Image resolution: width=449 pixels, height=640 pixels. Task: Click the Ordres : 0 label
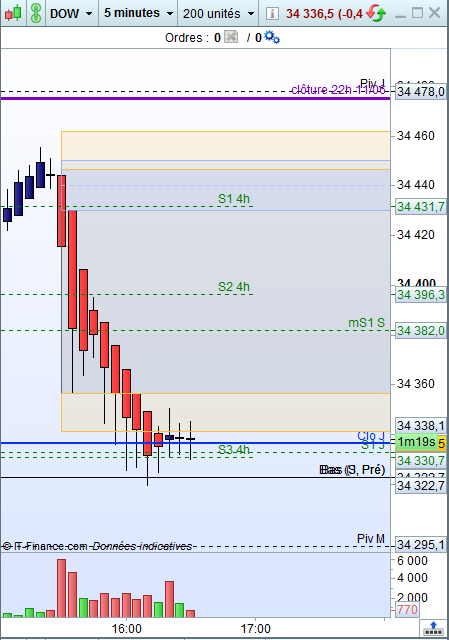(x=193, y=38)
